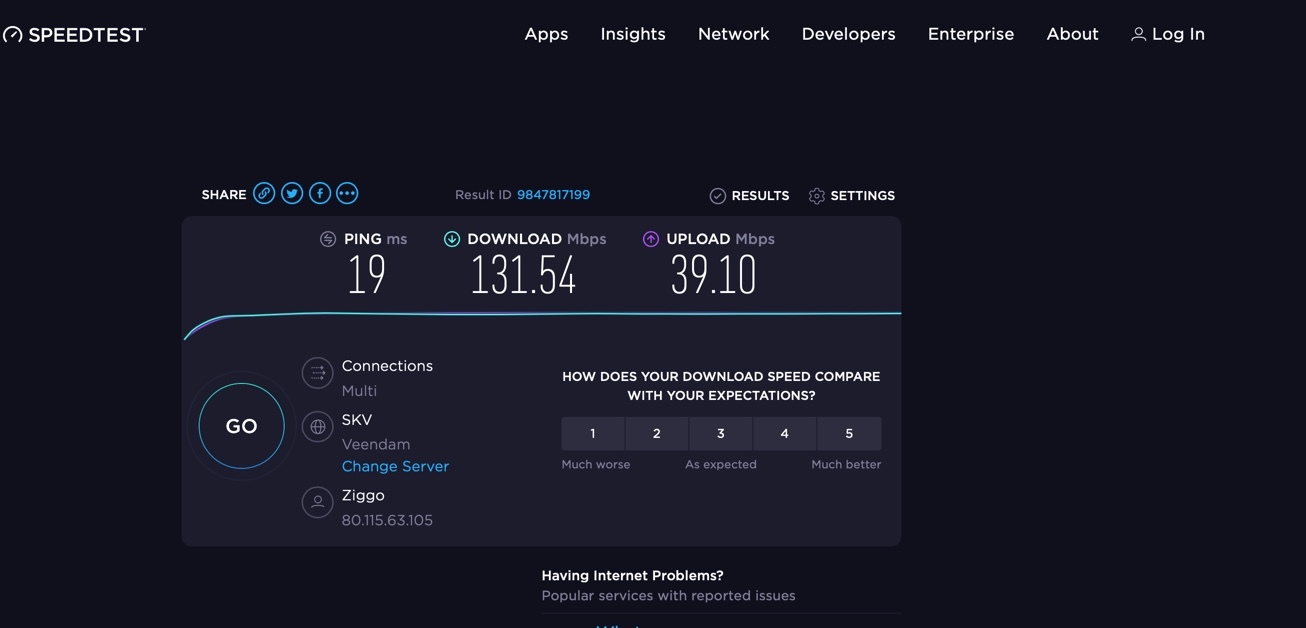The width and height of the screenshot is (1306, 628).
Task: Rate download speed 3 As expected
Action: pos(721,433)
